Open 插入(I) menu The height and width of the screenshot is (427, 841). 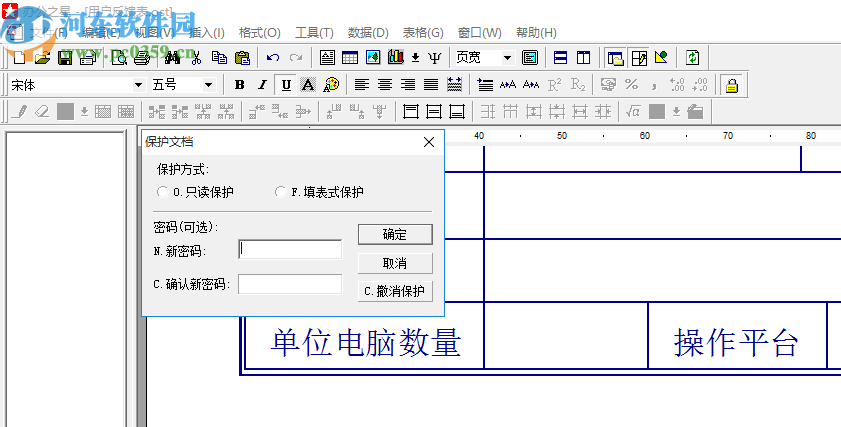[207, 33]
